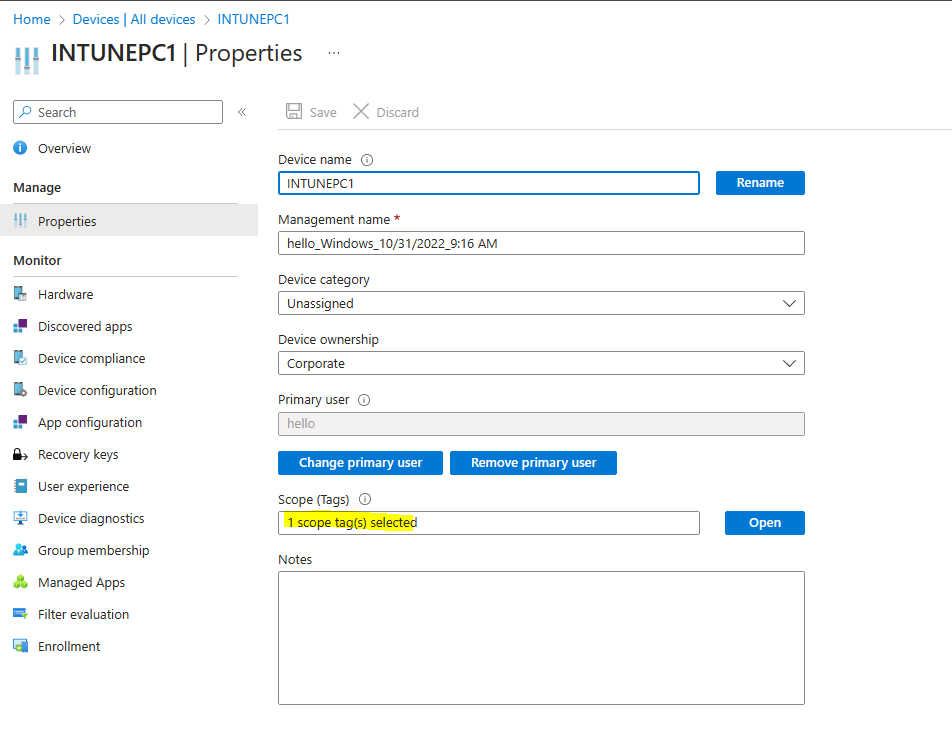Click the Open scope tags button
This screenshot has height=750, width=952.
tap(764, 523)
